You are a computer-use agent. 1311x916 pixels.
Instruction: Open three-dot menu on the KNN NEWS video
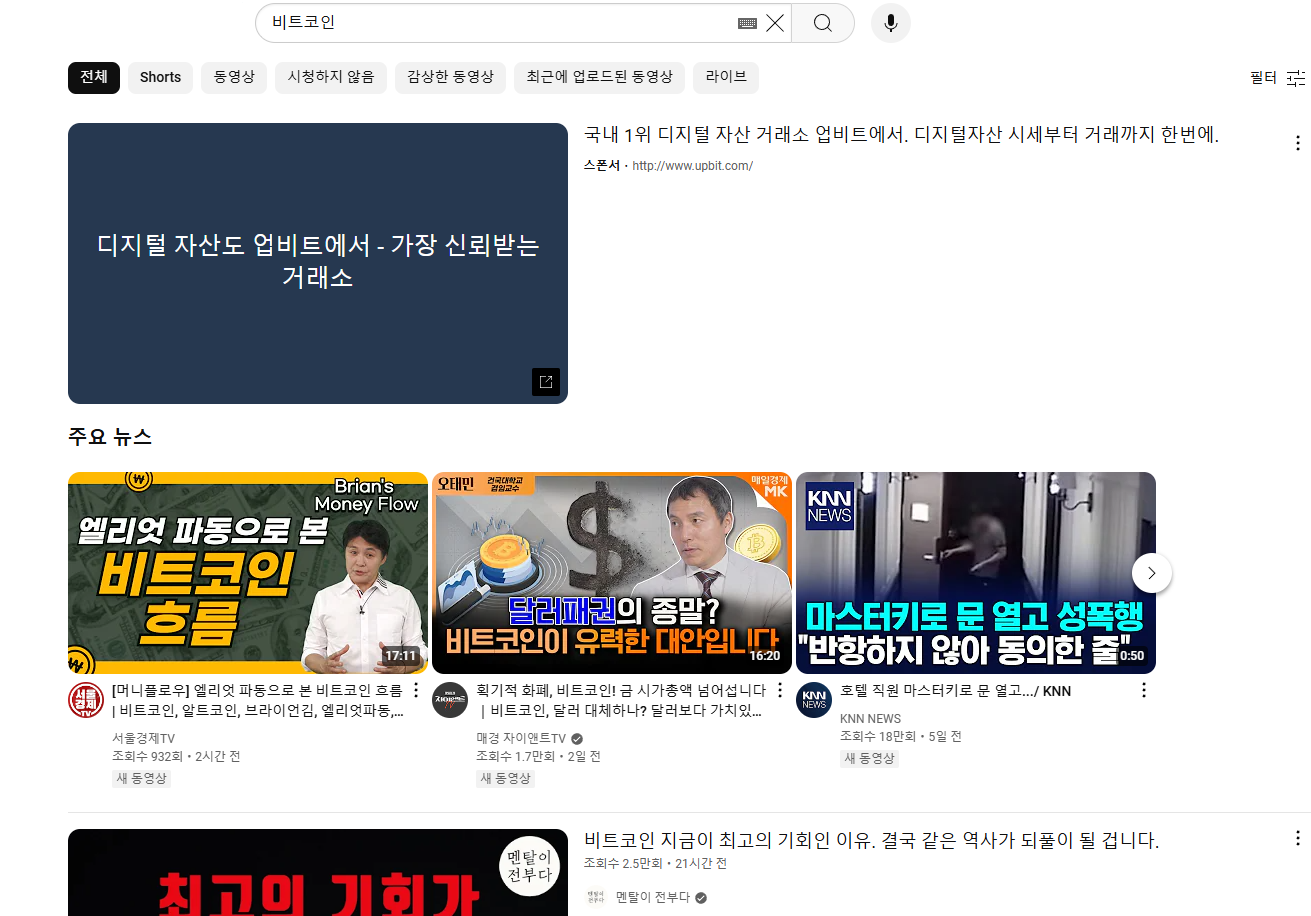coord(1143,689)
